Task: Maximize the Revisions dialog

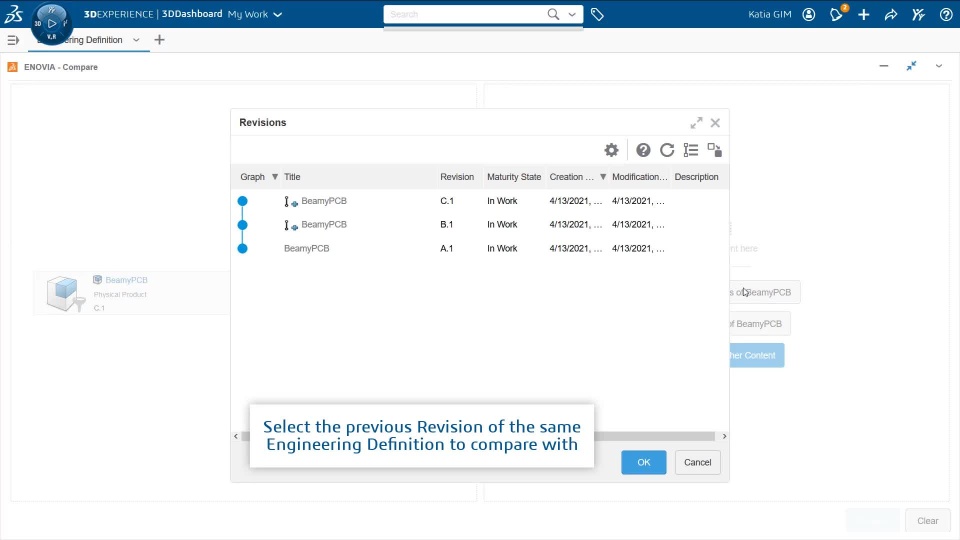Action: pos(696,123)
